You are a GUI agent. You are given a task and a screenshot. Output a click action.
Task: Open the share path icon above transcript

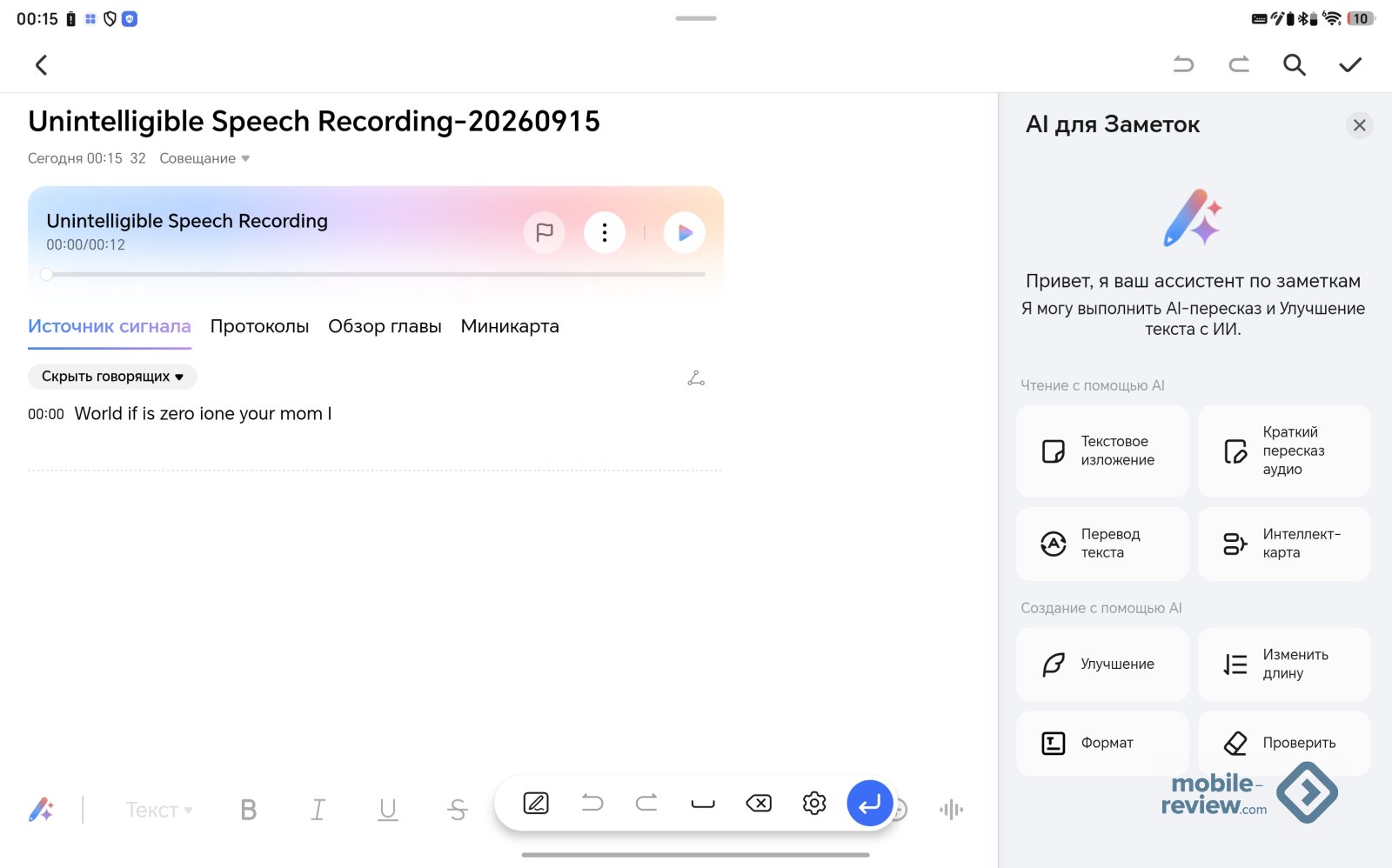pyautogui.click(x=696, y=378)
